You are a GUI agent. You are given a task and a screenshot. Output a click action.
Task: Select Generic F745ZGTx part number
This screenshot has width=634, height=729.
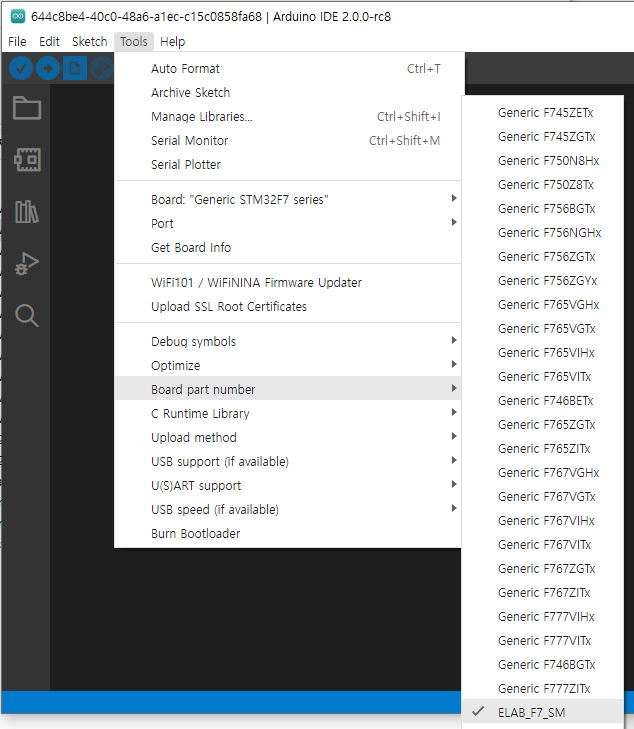pos(542,137)
